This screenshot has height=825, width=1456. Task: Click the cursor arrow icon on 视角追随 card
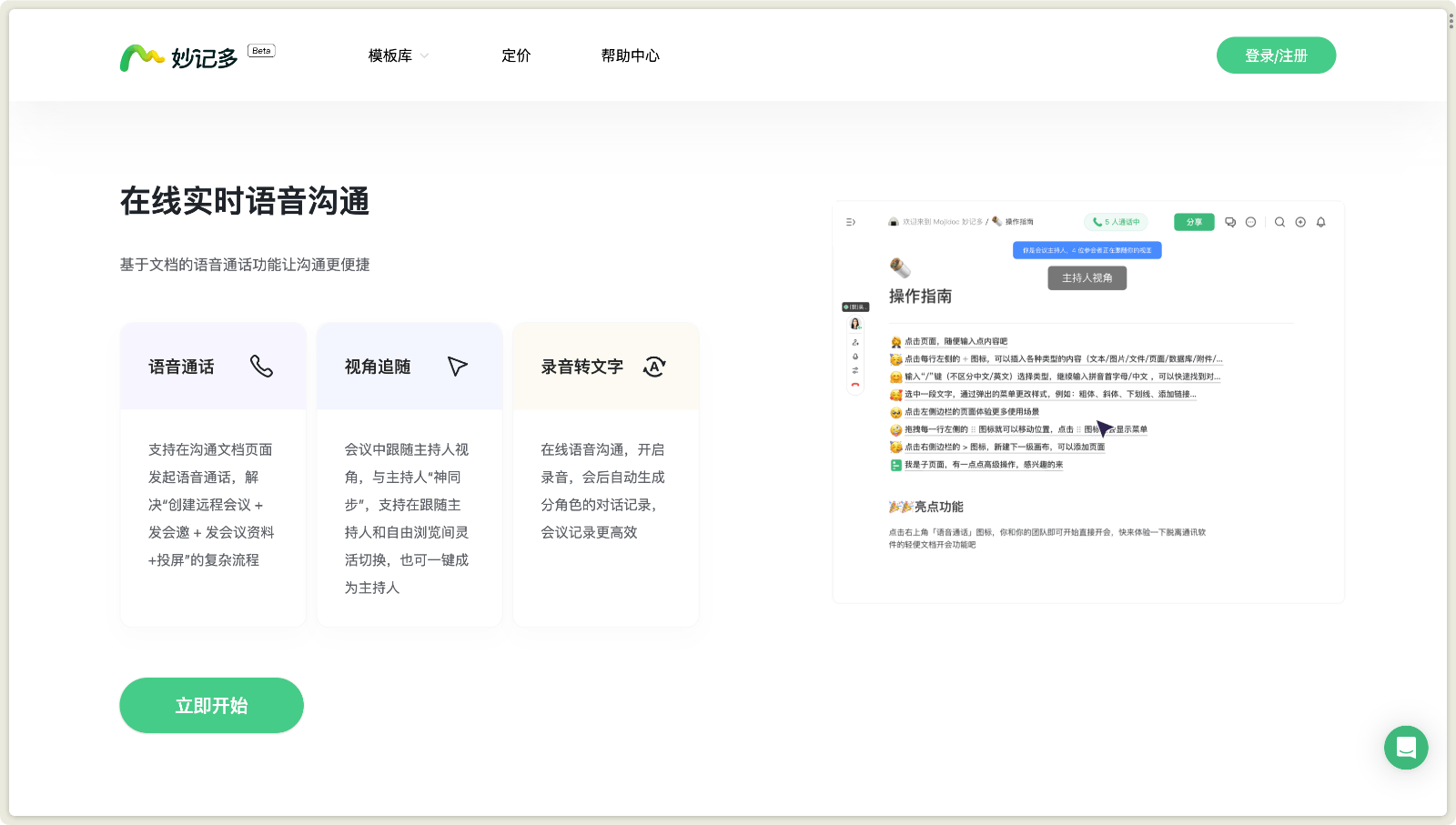pos(458,366)
